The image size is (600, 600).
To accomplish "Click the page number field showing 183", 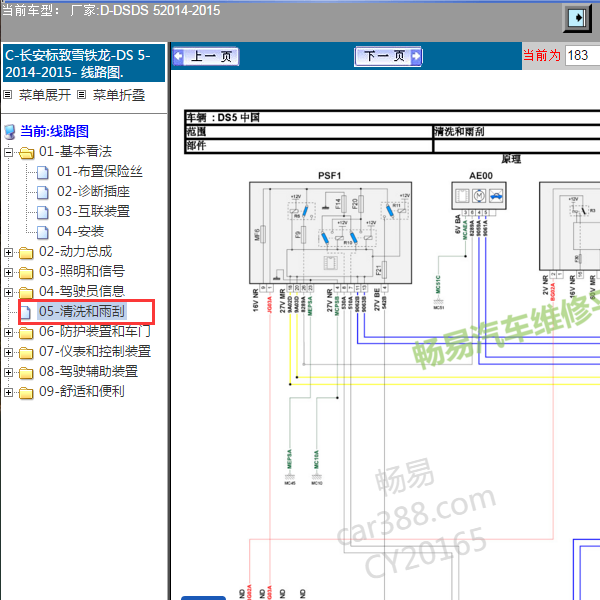I will tap(582, 55).
